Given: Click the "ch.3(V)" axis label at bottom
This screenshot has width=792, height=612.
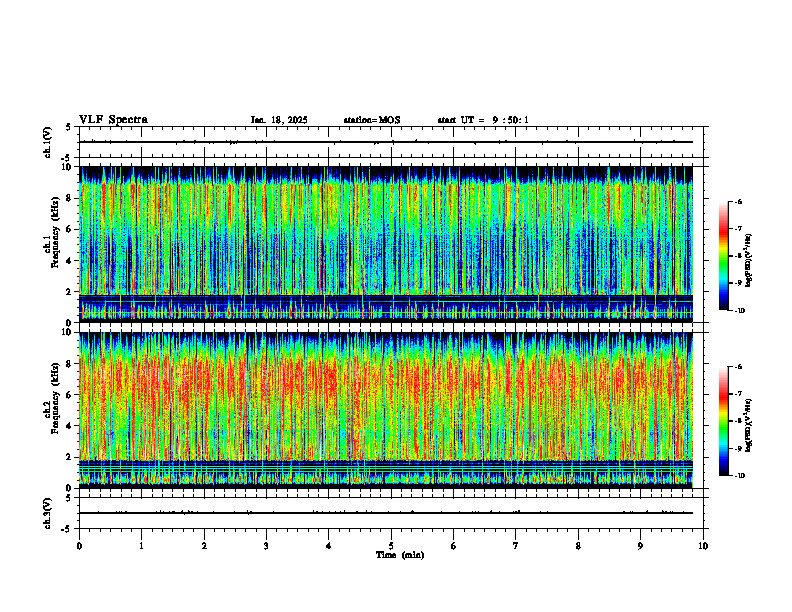Looking at the screenshot, I should pos(47,513).
